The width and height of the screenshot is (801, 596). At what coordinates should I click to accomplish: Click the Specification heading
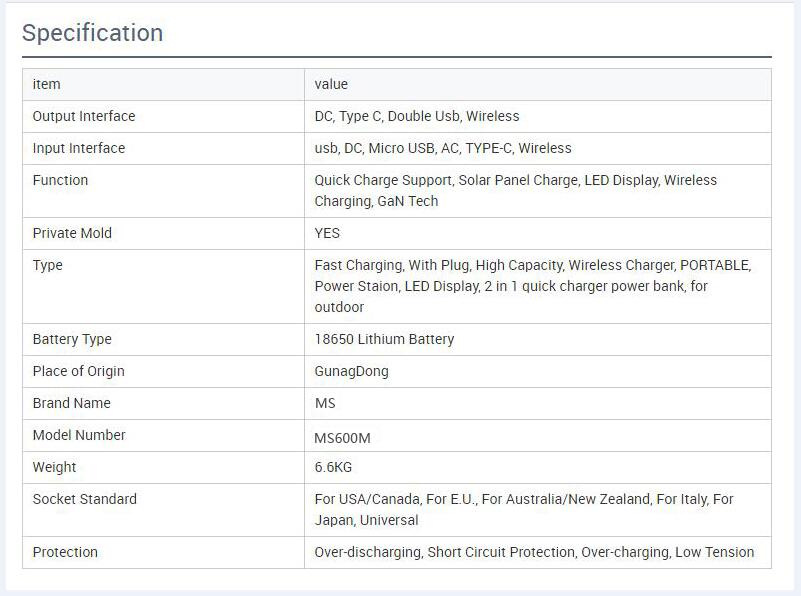92,33
